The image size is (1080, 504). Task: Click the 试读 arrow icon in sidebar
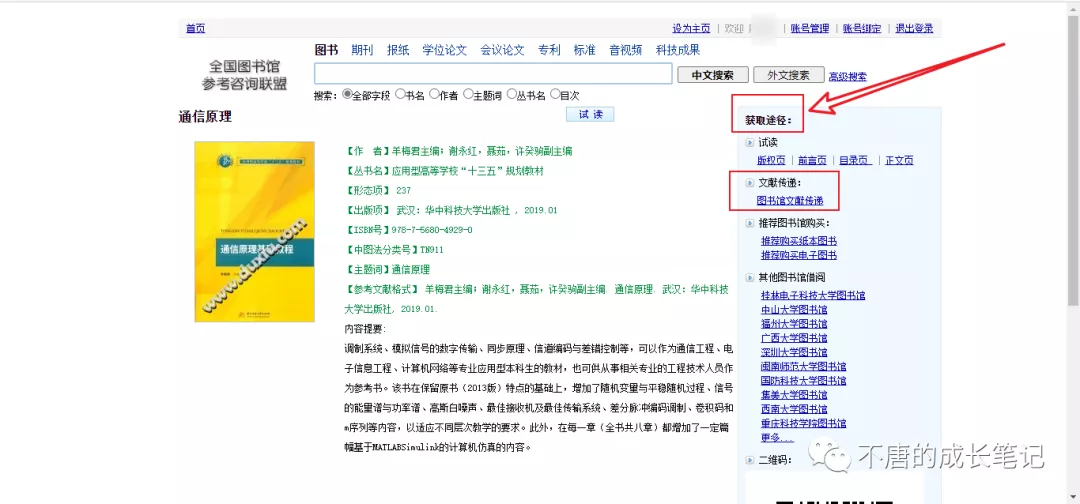click(750, 143)
